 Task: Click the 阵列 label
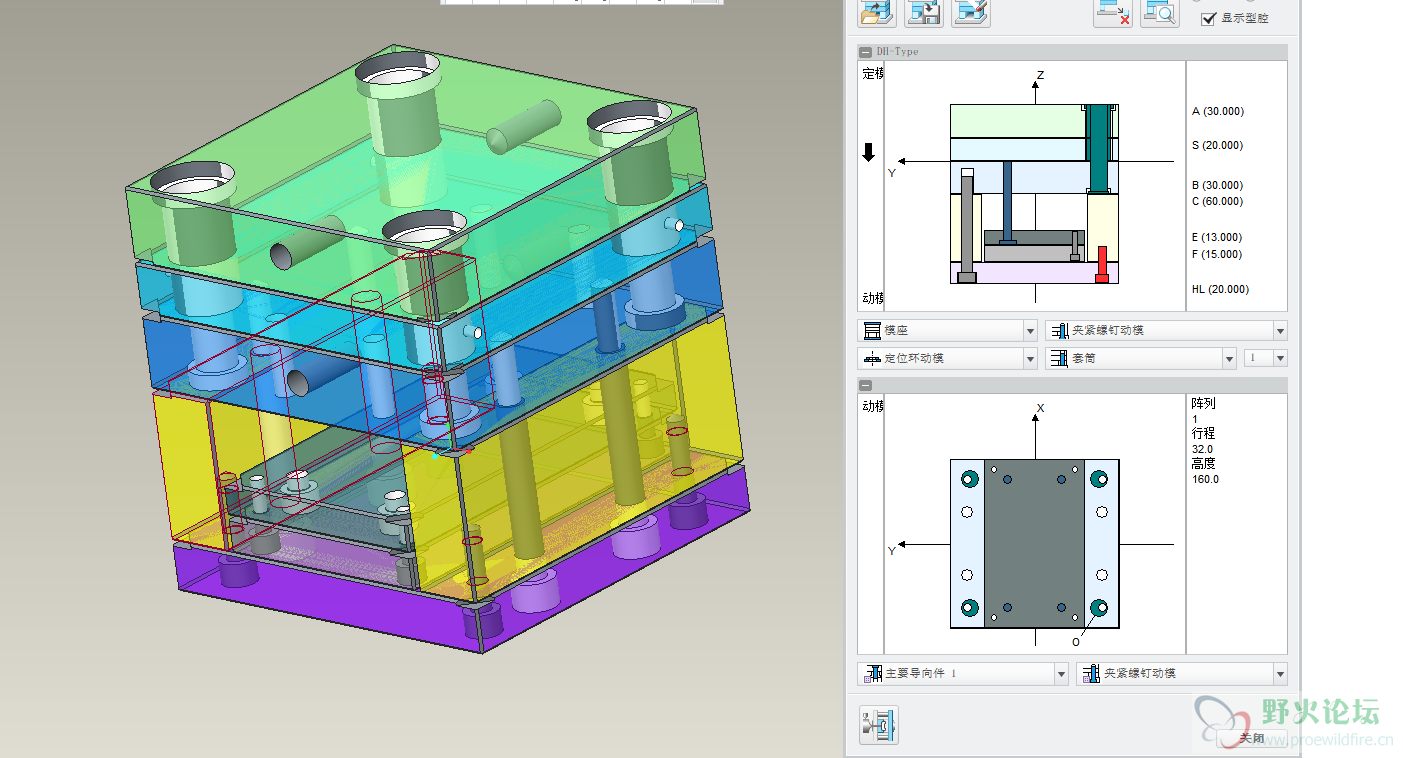[x=1204, y=404]
